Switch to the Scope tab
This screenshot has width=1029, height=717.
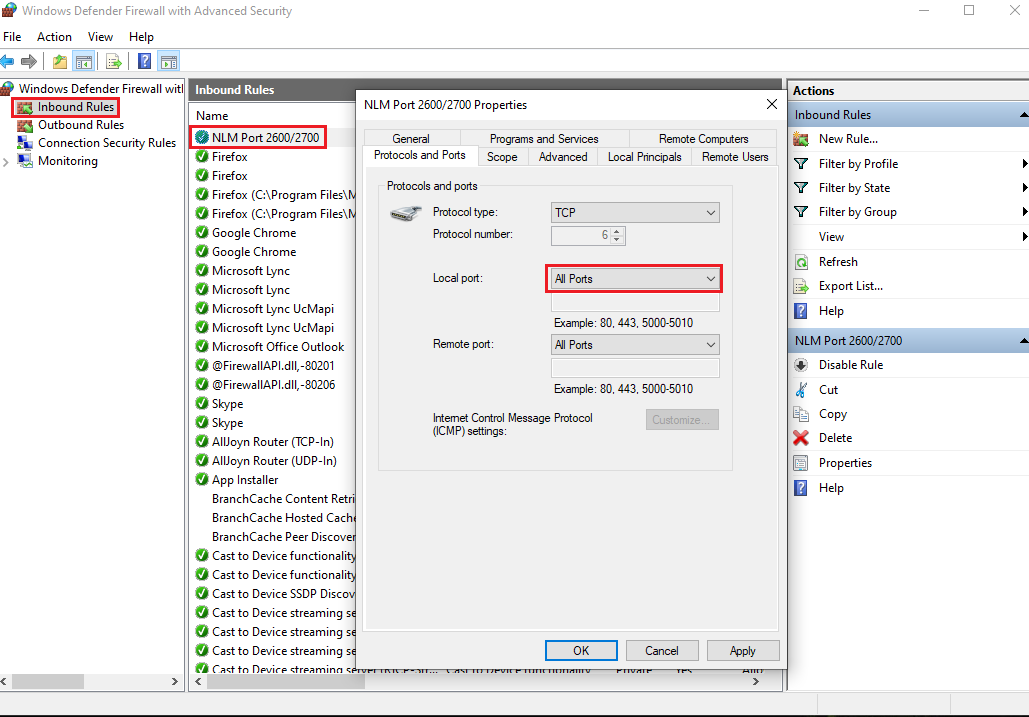502,157
